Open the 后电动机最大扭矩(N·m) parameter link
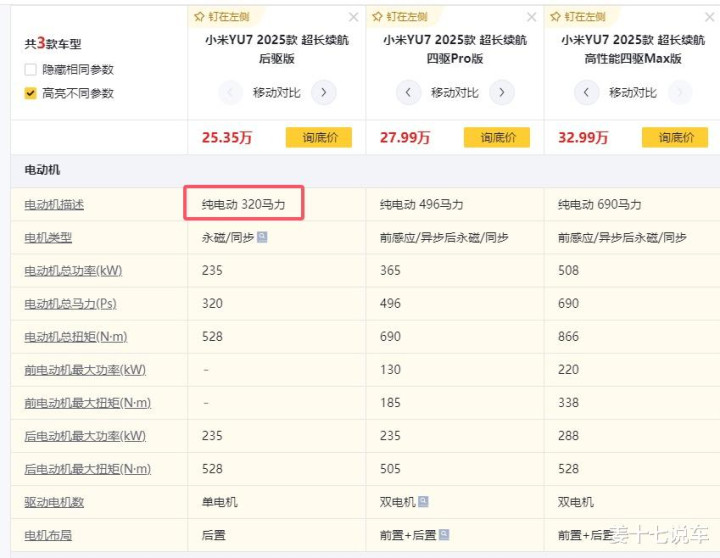This screenshot has width=720, height=558. pos(88,469)
